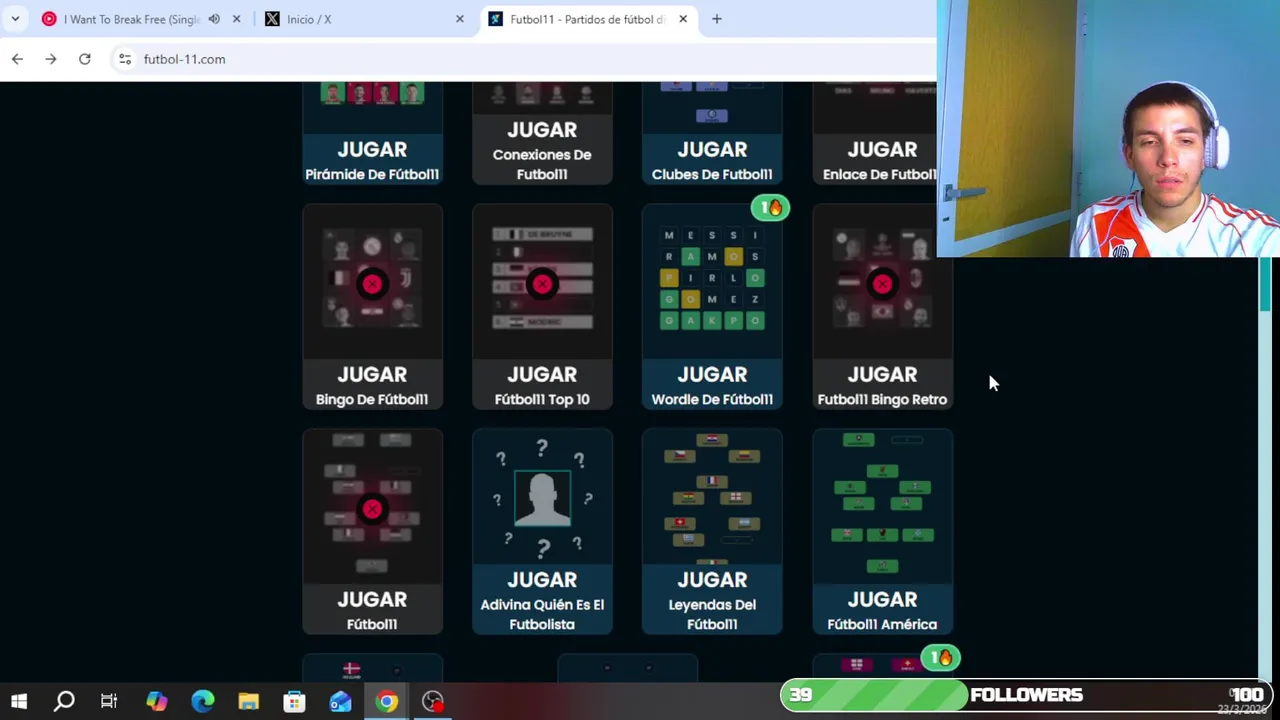Open Clubes De Futbol11 card

(712, 134)
